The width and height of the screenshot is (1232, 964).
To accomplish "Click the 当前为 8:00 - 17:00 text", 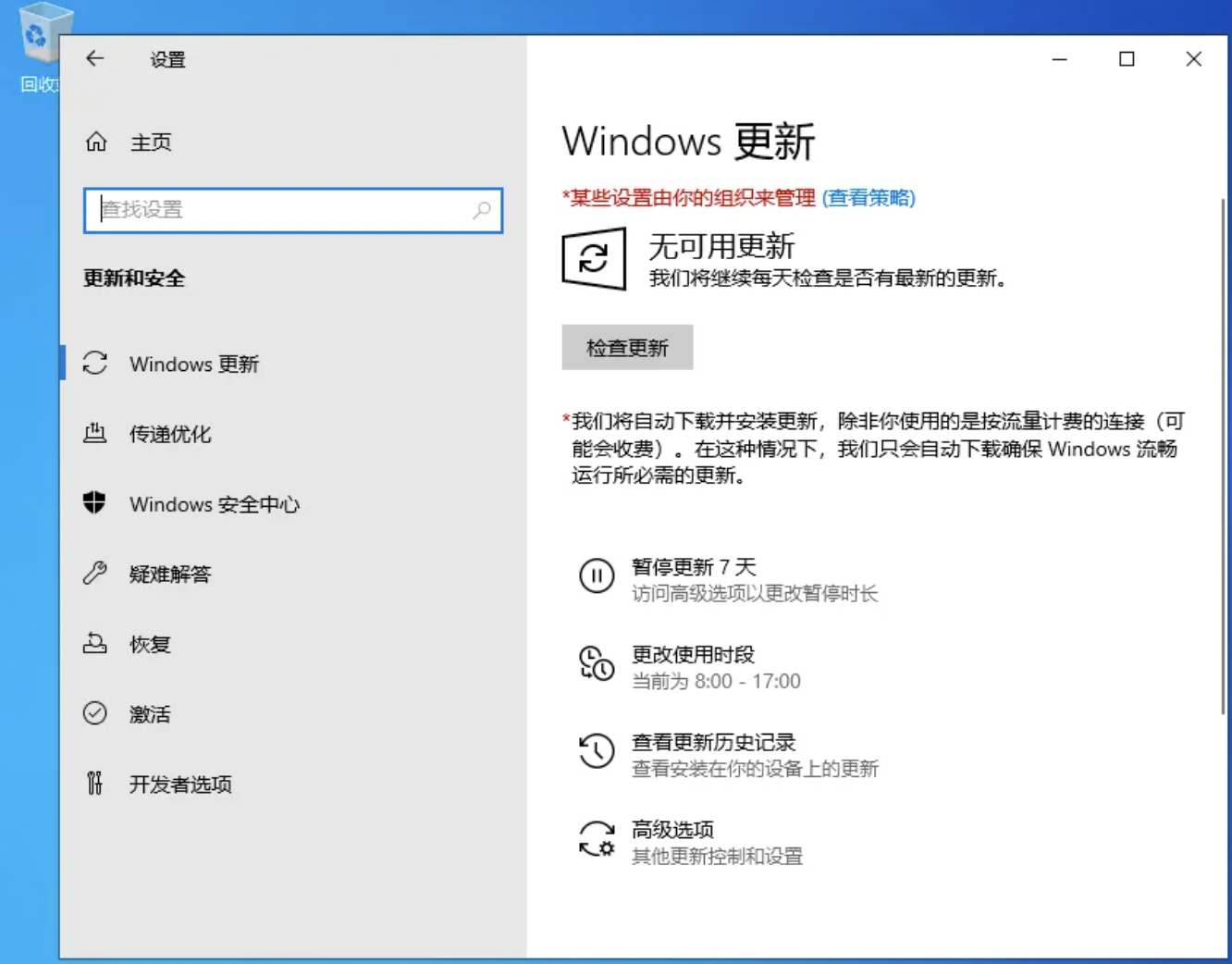I will [x=716, y=682].
